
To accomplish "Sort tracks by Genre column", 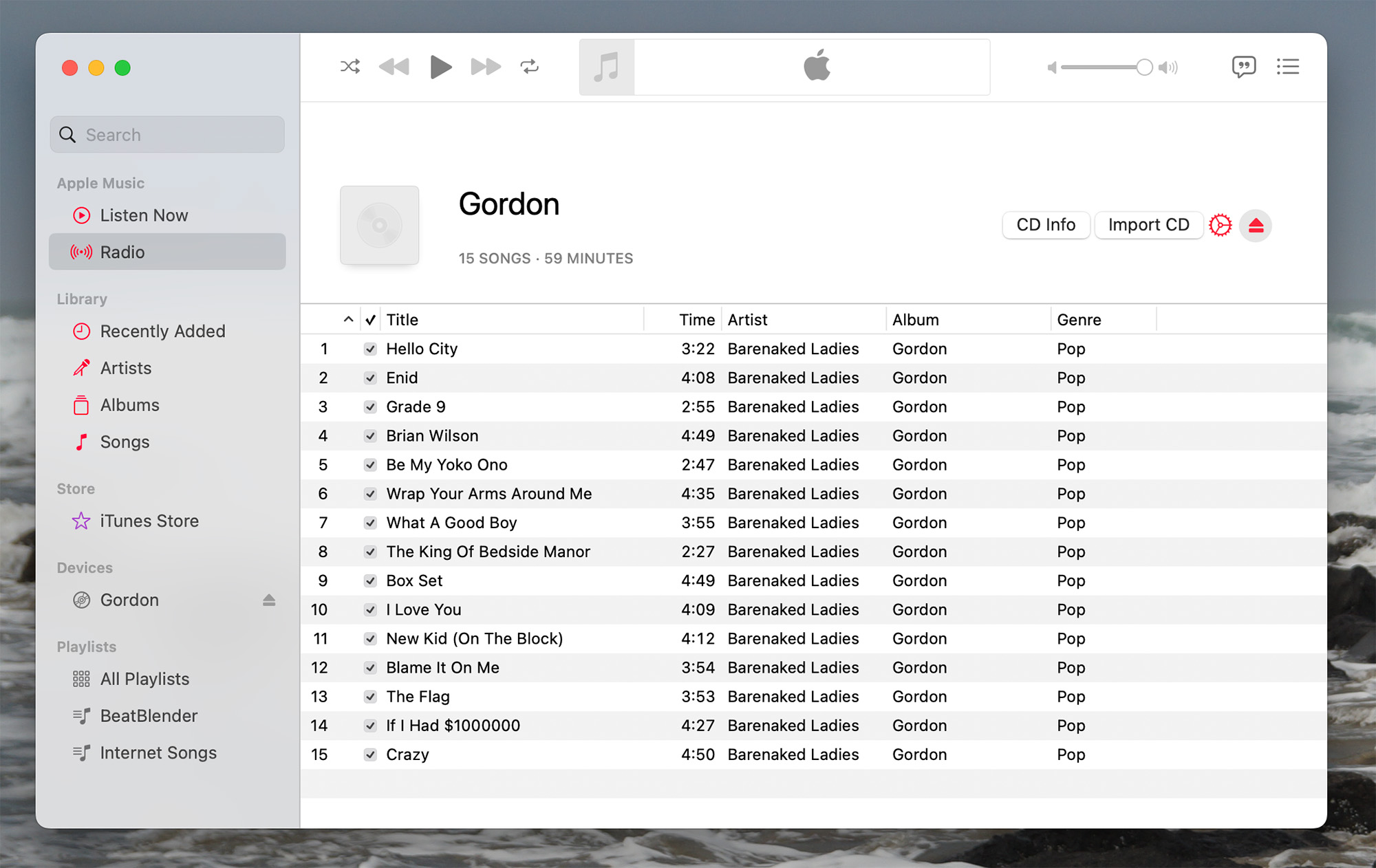I will (x=1079, y=320).
